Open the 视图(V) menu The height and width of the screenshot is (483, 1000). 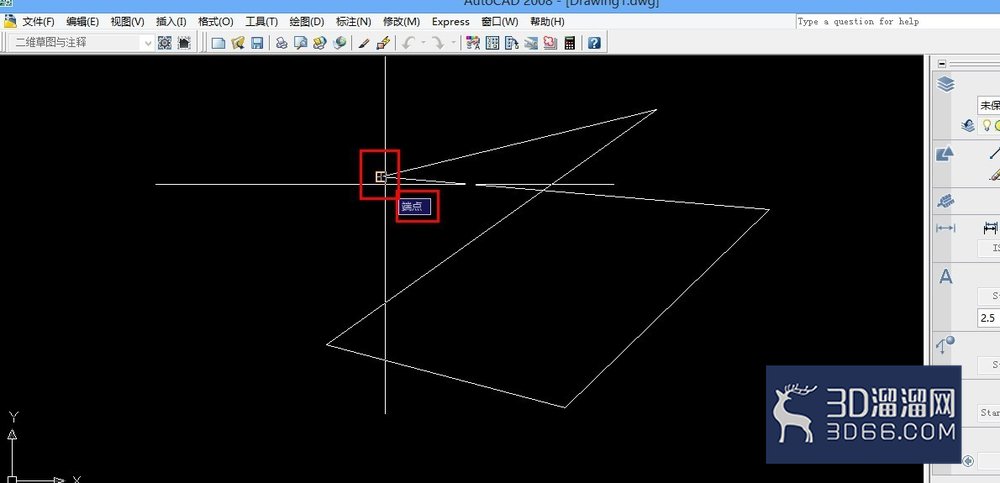[x=128, y=22]
